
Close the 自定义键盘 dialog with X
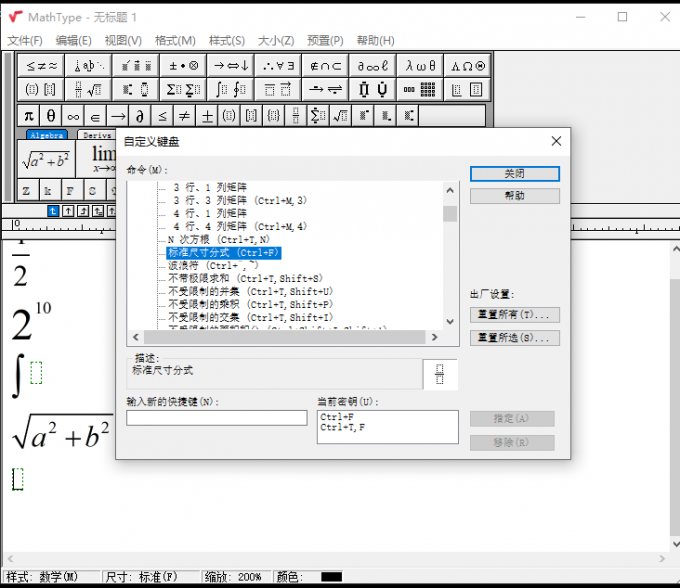coord(556,141)
